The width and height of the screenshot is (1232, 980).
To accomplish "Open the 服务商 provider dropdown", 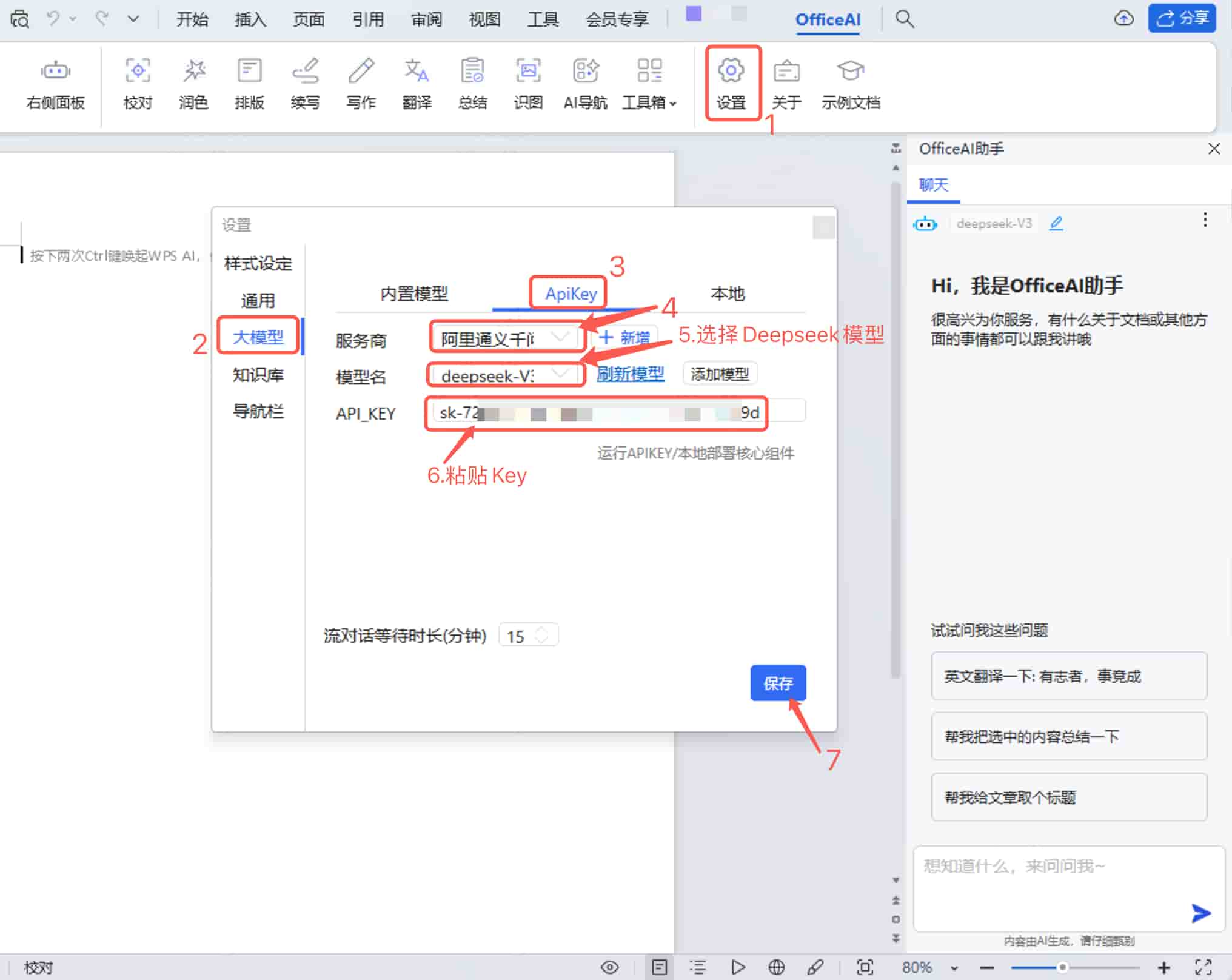I will click(x=505, y=338).
